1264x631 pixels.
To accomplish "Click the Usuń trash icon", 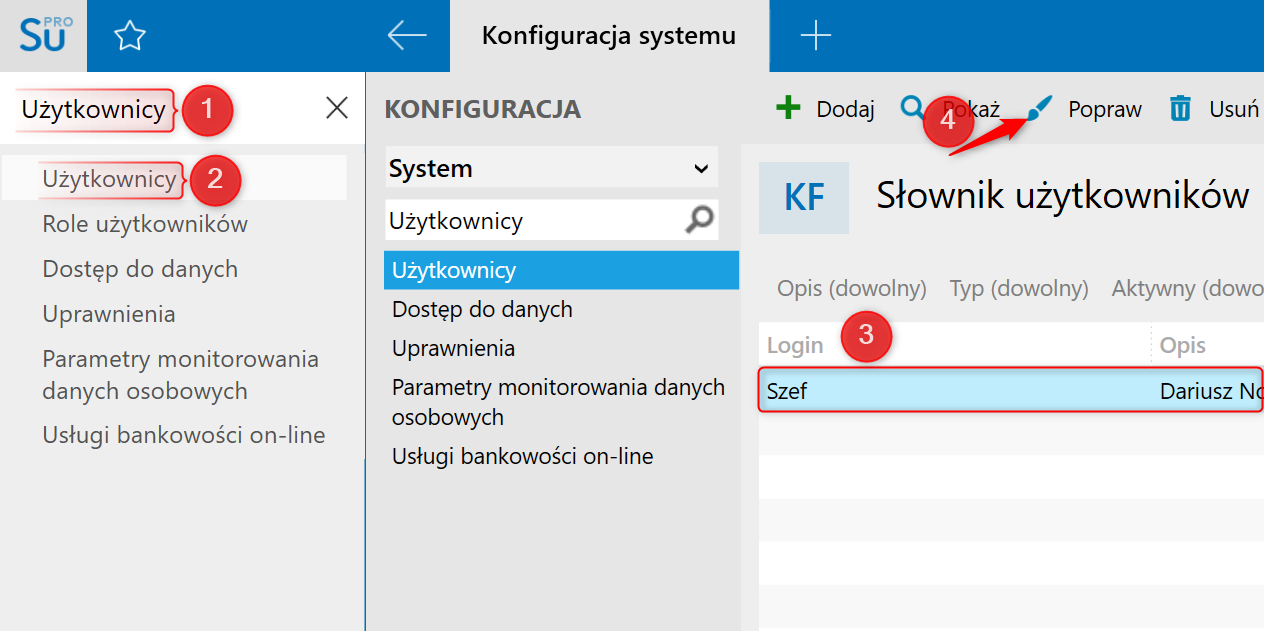I will (x=1181, y=109).
